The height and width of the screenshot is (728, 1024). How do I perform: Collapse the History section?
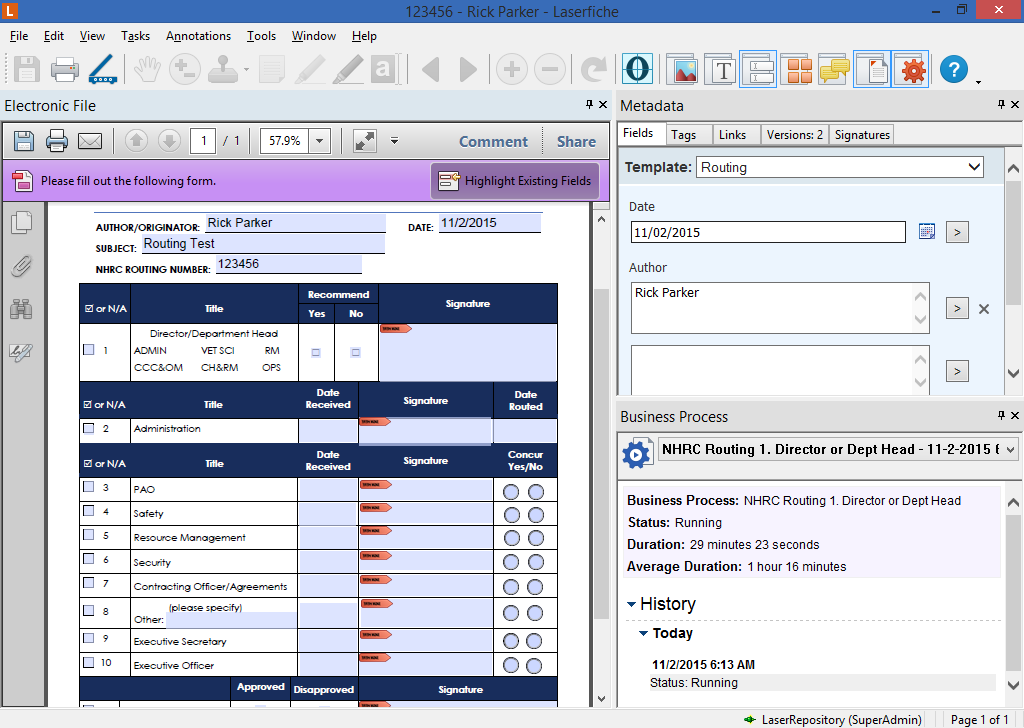pyautogui.click(x=632, y=605)
